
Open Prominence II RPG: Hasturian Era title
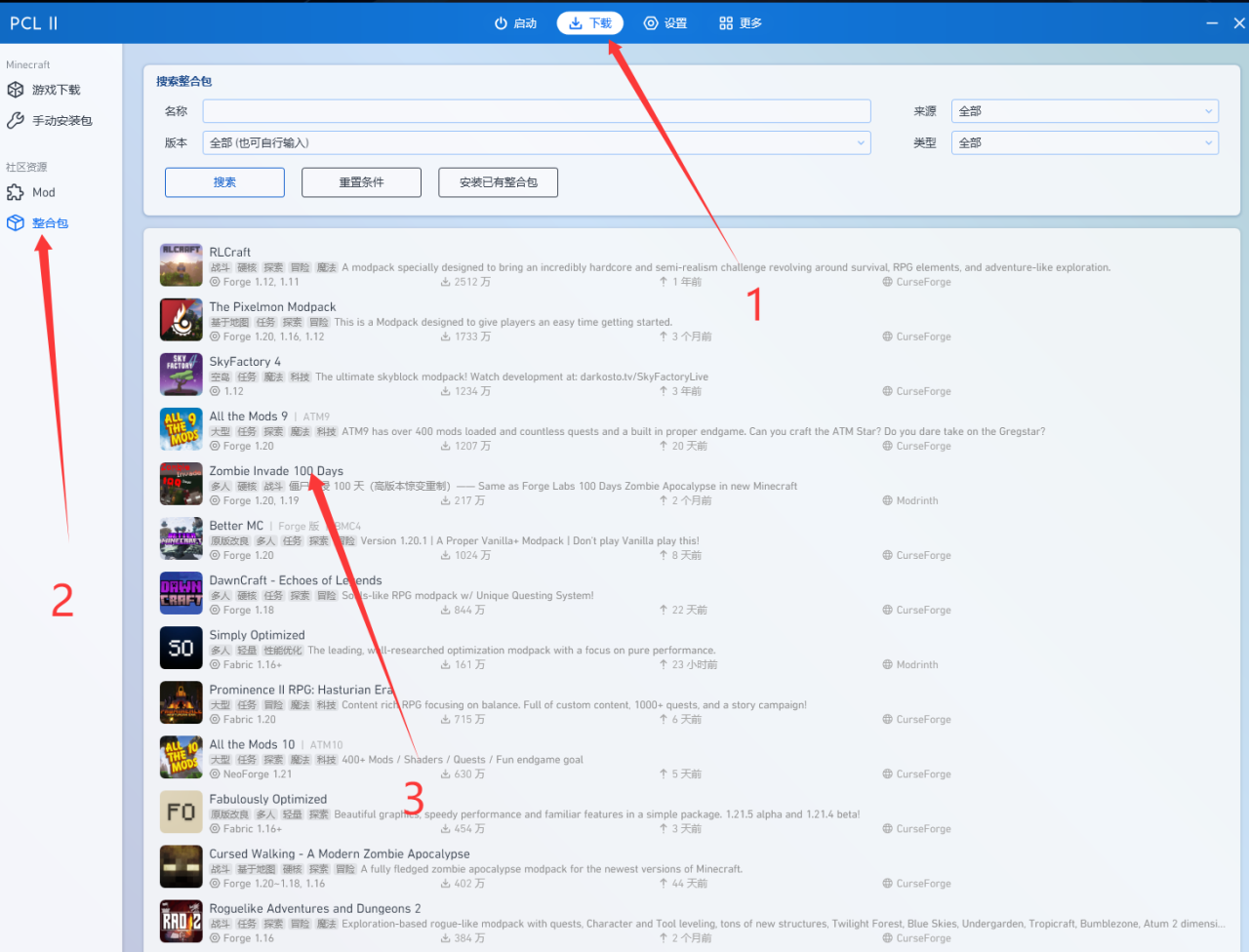[x=302, y=690]
